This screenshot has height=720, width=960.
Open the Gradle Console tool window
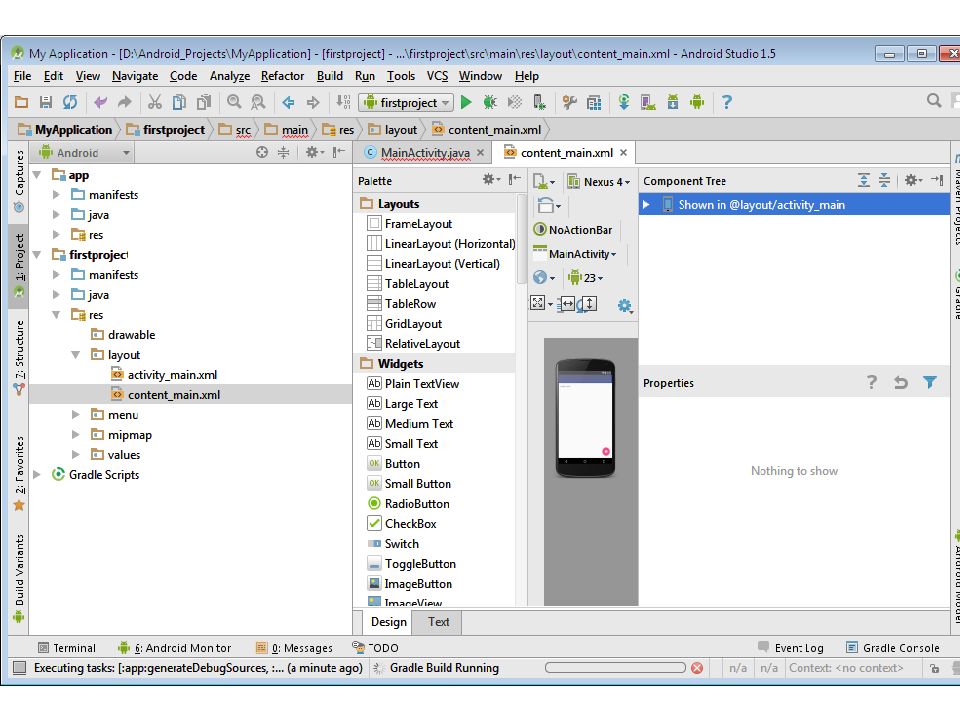coord(893,648)
